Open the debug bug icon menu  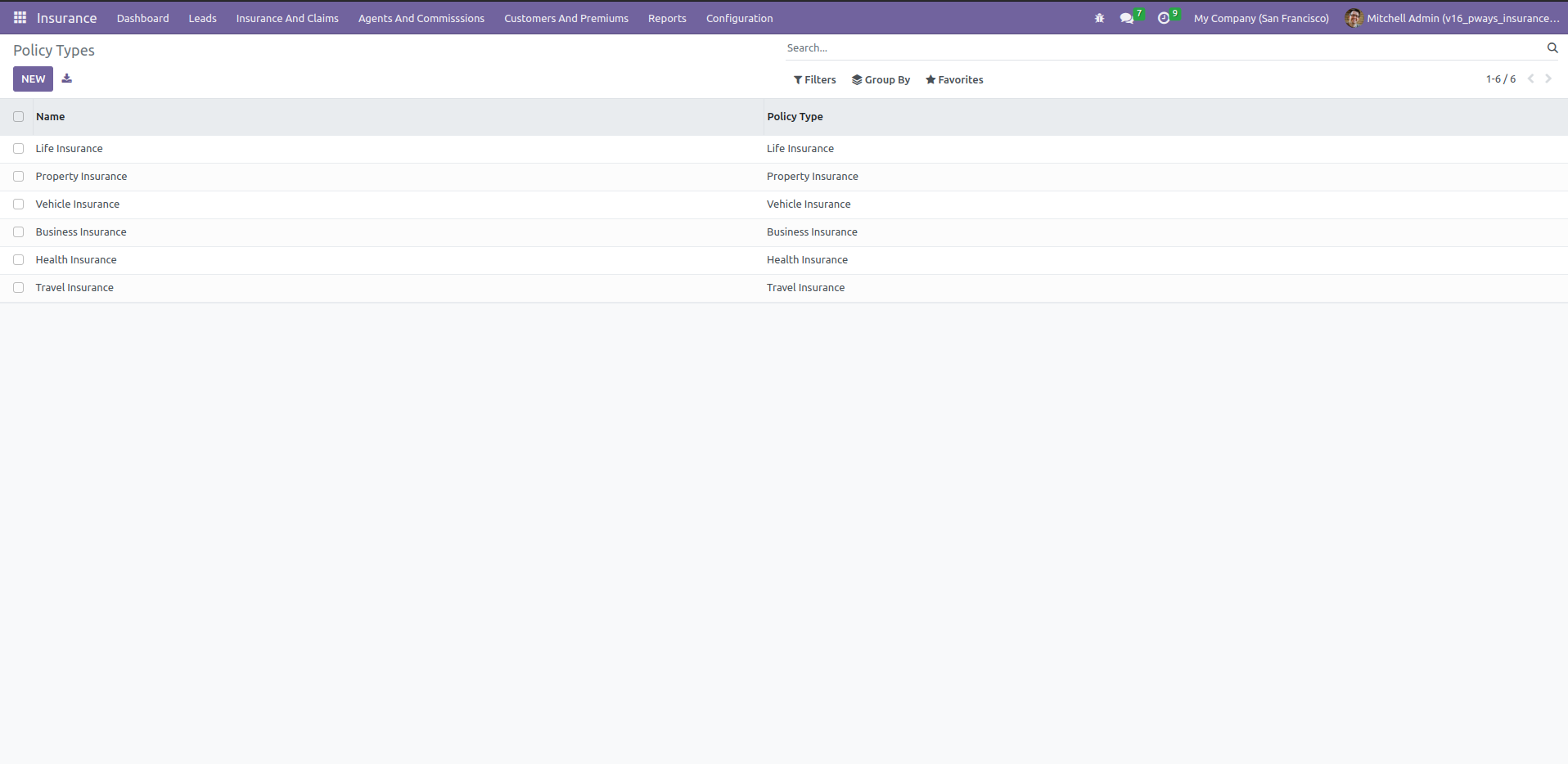point(1099,18)
